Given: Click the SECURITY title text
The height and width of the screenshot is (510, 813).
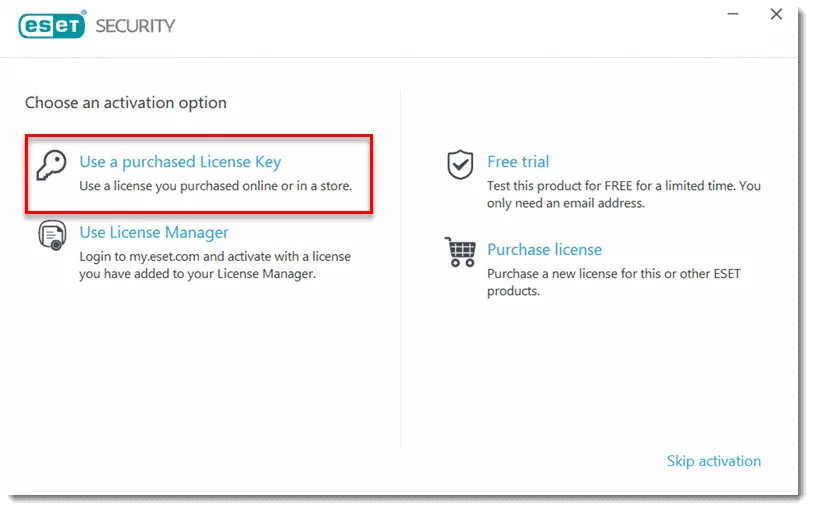Looking at the screenshot, I should (135, 26).
